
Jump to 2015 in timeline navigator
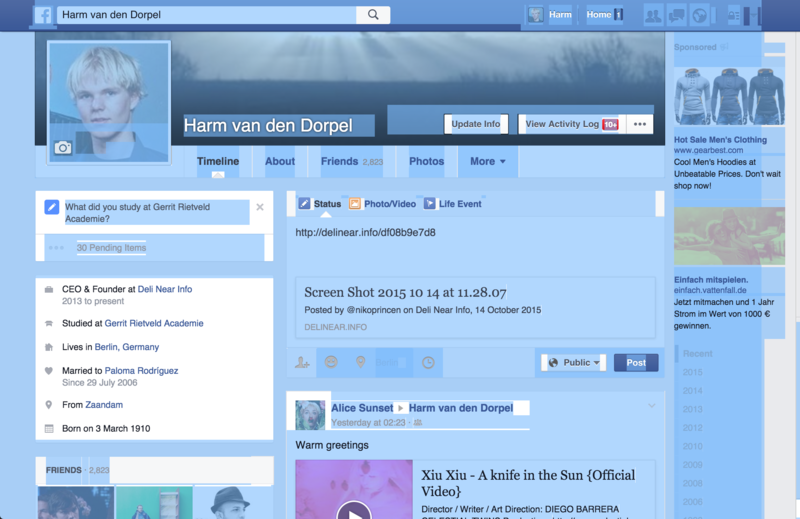coord(693,372)
